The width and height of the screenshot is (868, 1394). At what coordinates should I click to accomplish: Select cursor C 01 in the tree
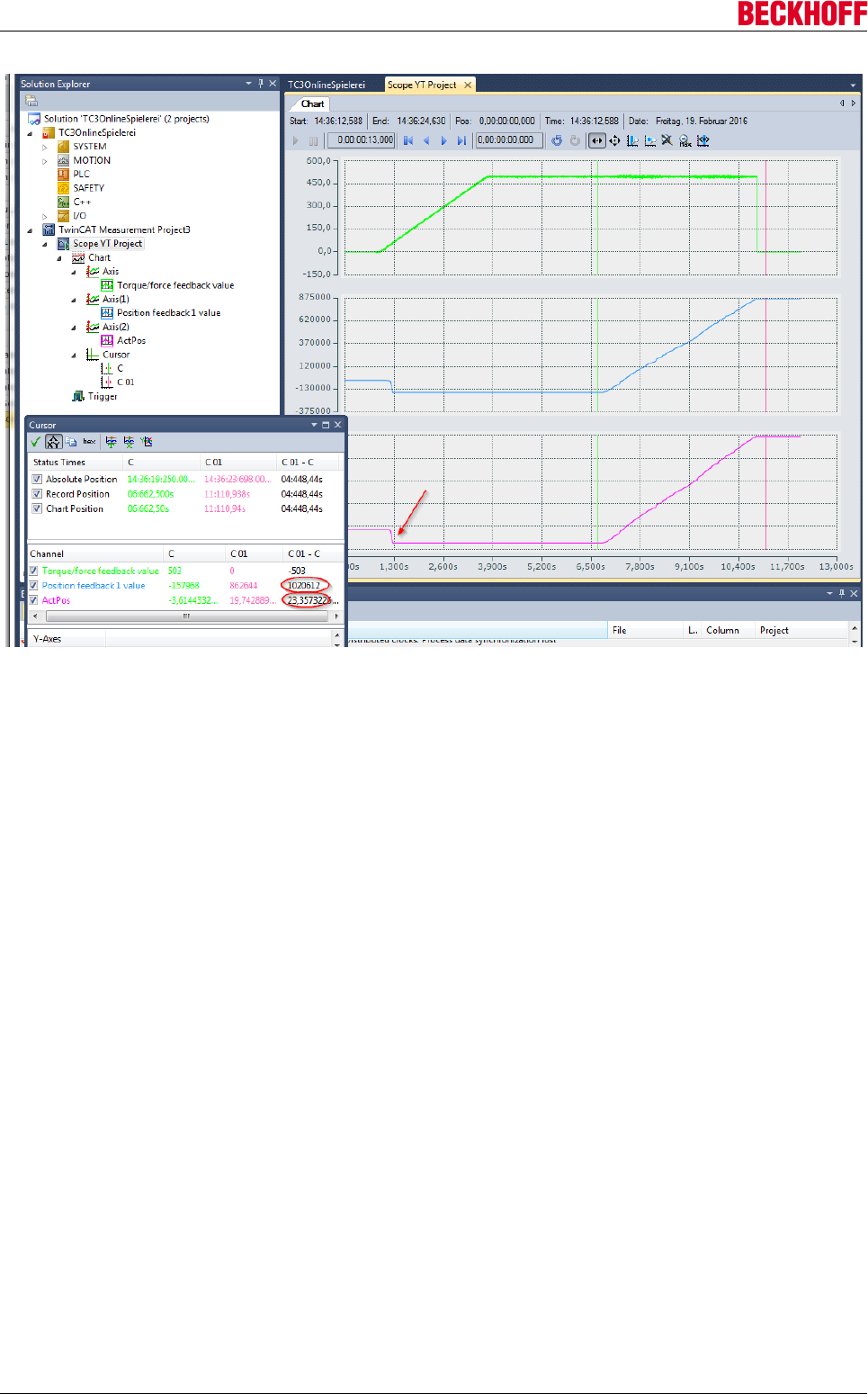click(x=125, y=382)
